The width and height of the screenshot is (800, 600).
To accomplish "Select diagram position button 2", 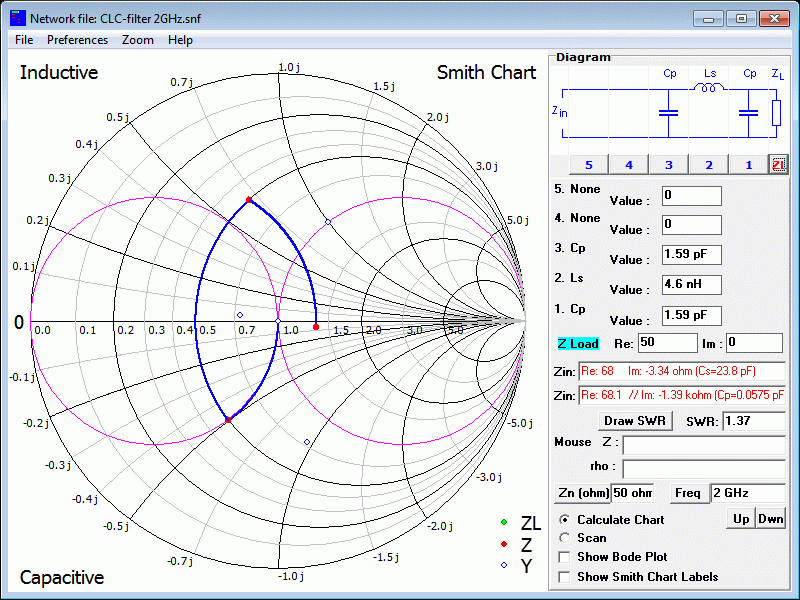I will tap(709, 165).
